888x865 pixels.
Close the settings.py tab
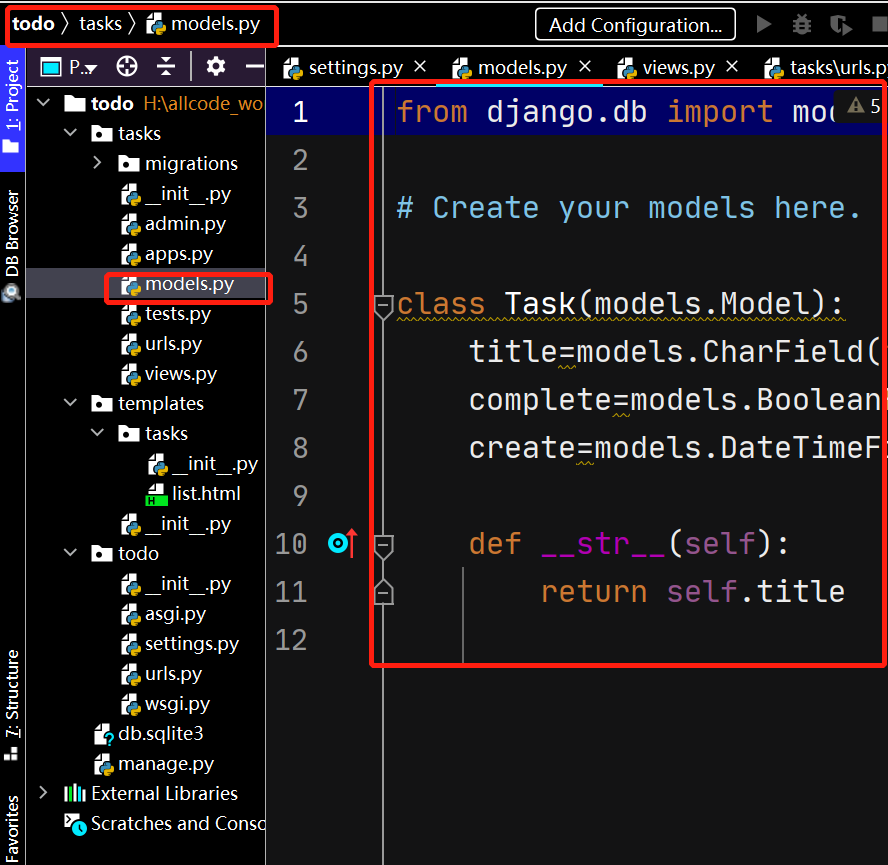[x=420, y=67]
